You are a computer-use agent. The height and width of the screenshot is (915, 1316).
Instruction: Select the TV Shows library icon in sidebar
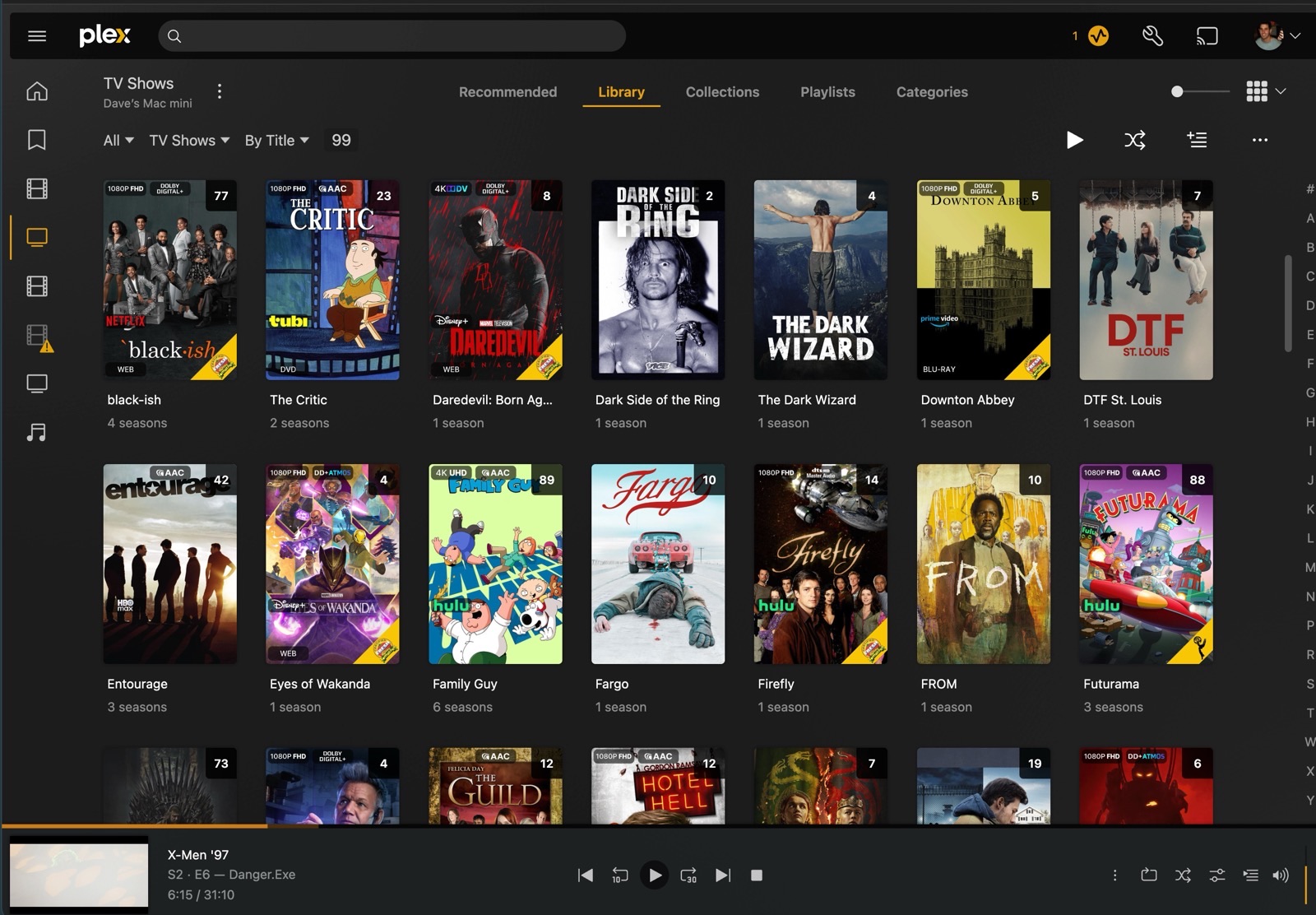pyautogui.click(x=37, y=237)
